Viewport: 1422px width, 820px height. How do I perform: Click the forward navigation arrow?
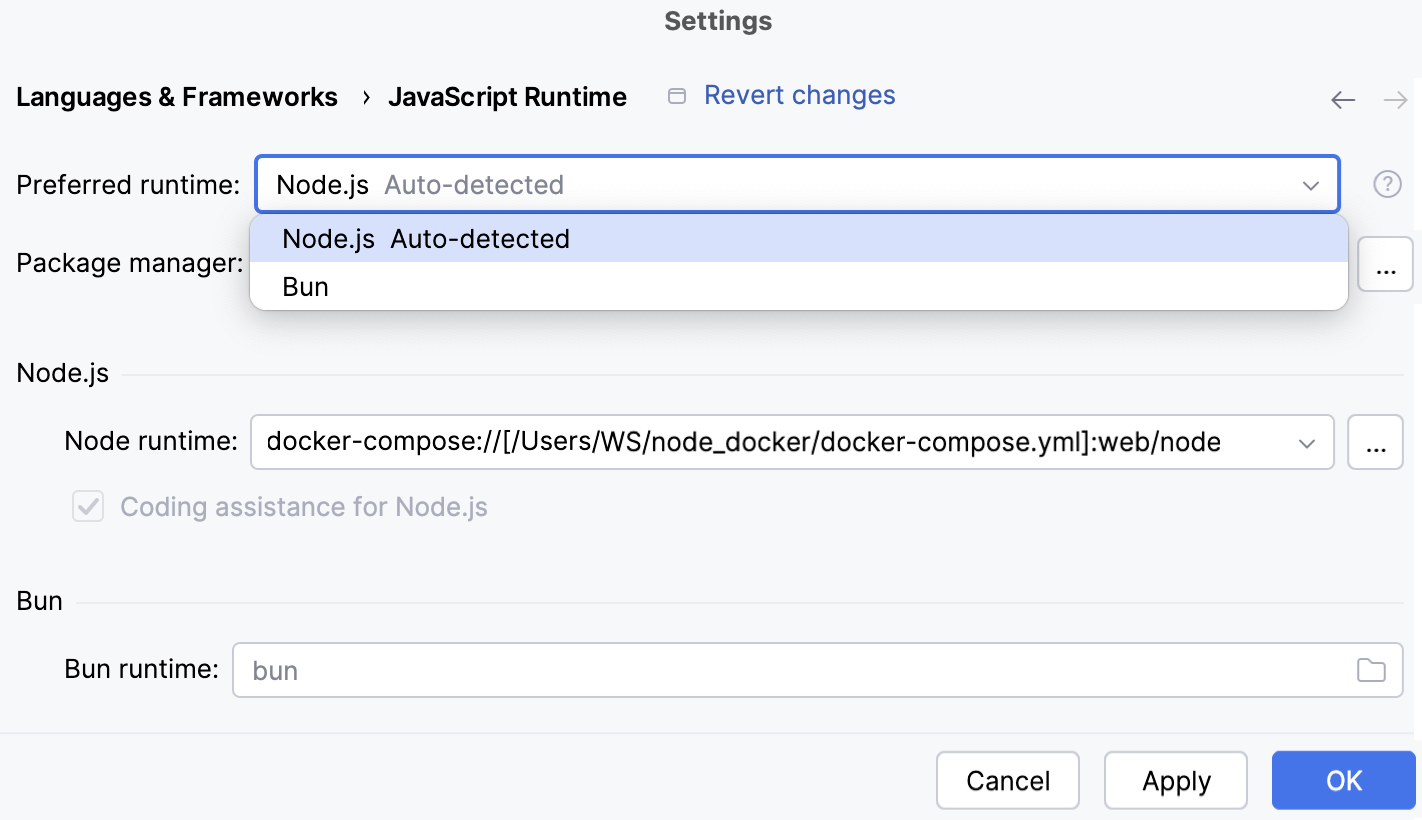tap(1396, 99)
